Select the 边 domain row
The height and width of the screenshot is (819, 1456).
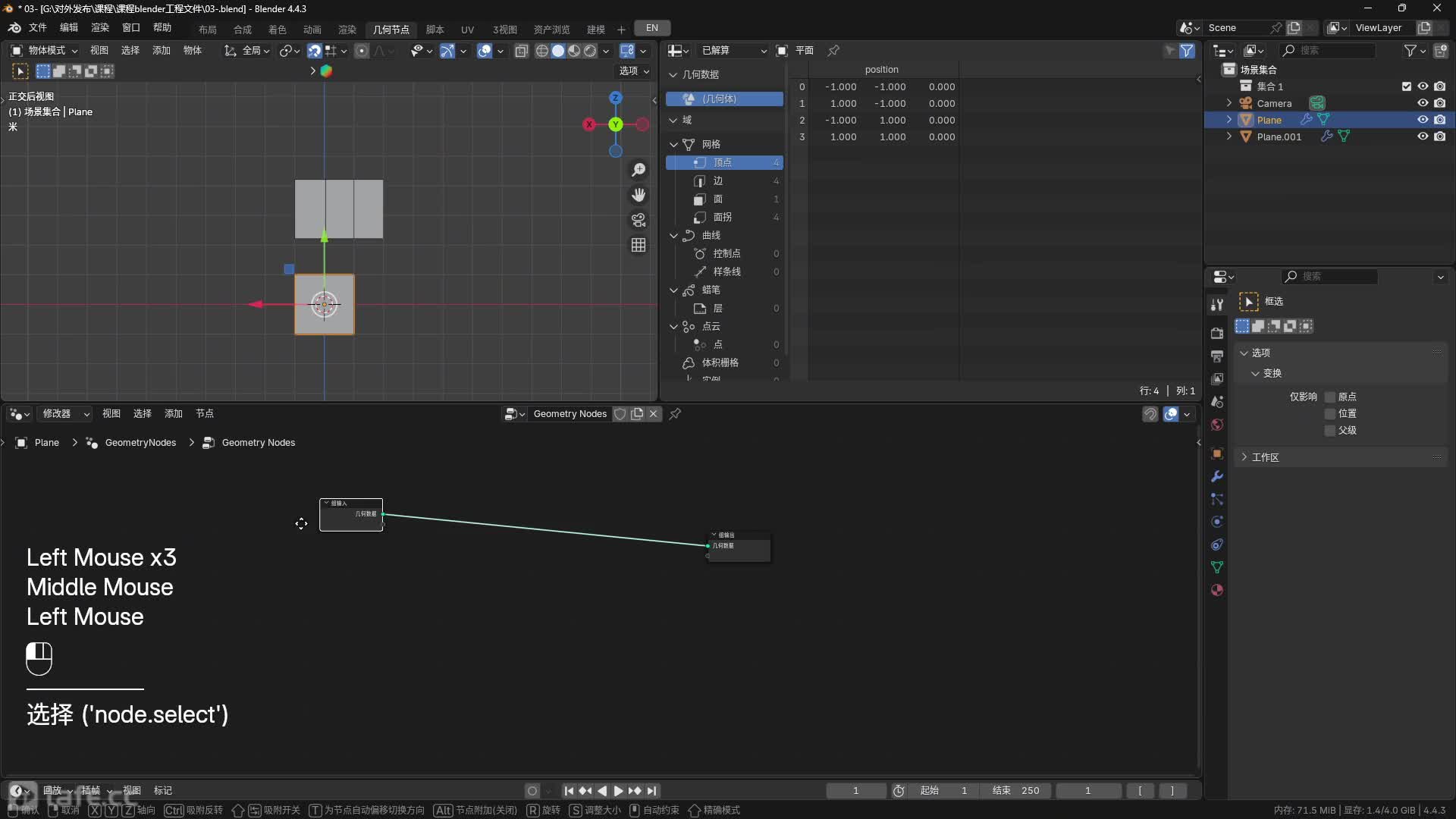click(x=724, y=180)
